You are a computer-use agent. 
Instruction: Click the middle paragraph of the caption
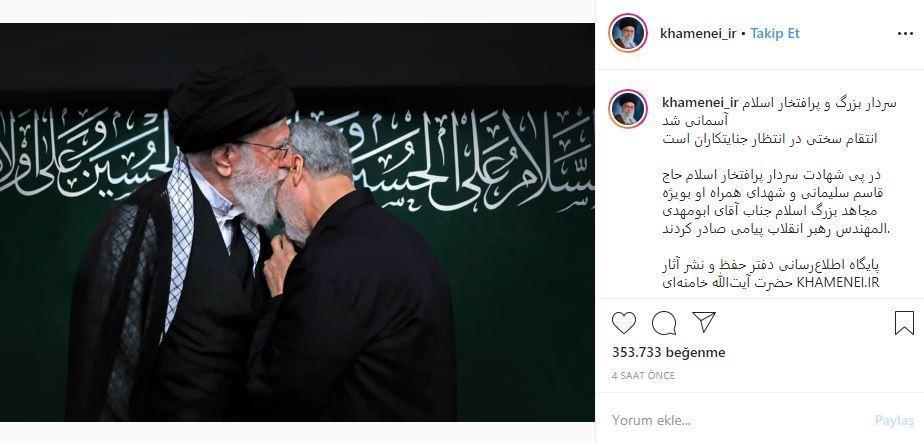click(775, 202)
